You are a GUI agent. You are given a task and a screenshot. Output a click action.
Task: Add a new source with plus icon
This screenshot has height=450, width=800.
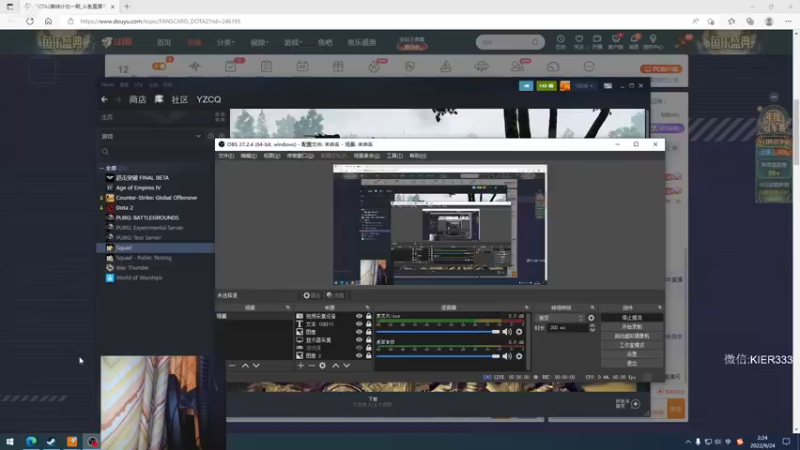tap(301, 365)
